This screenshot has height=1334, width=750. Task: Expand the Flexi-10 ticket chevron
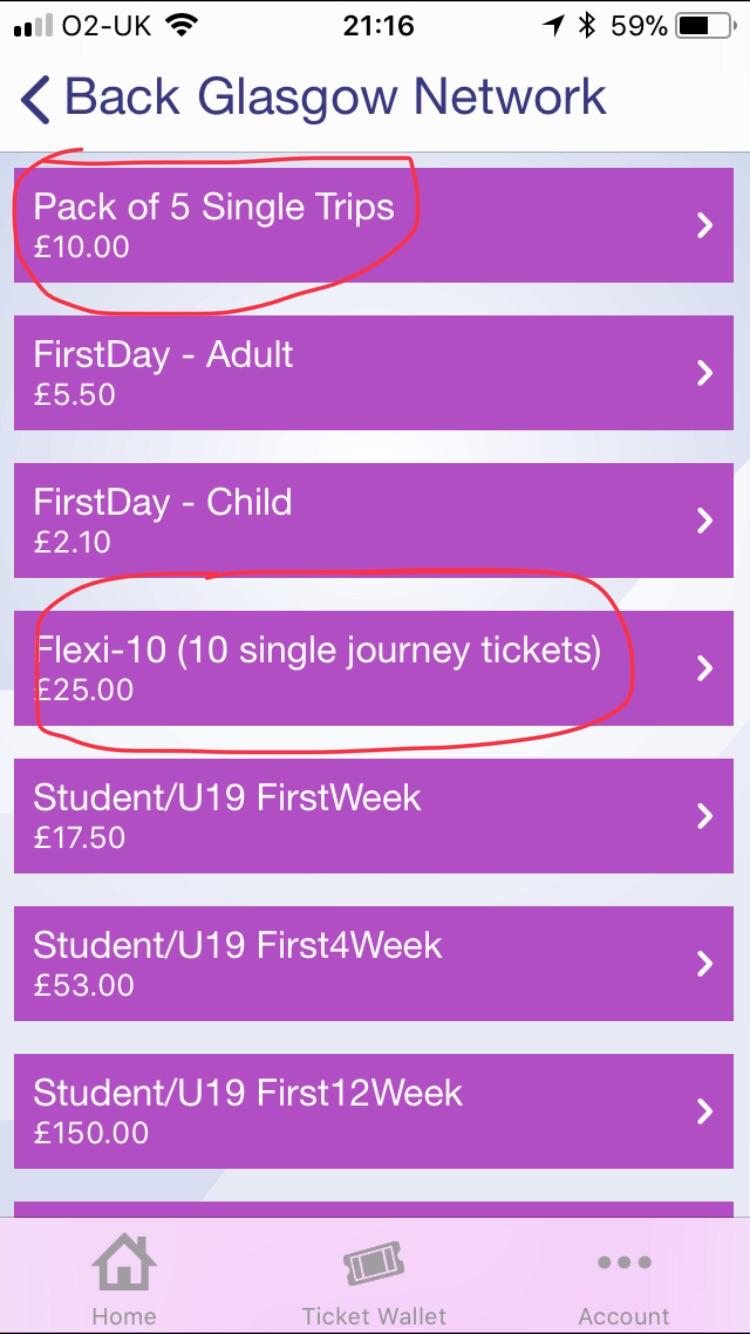coord(706,667)
